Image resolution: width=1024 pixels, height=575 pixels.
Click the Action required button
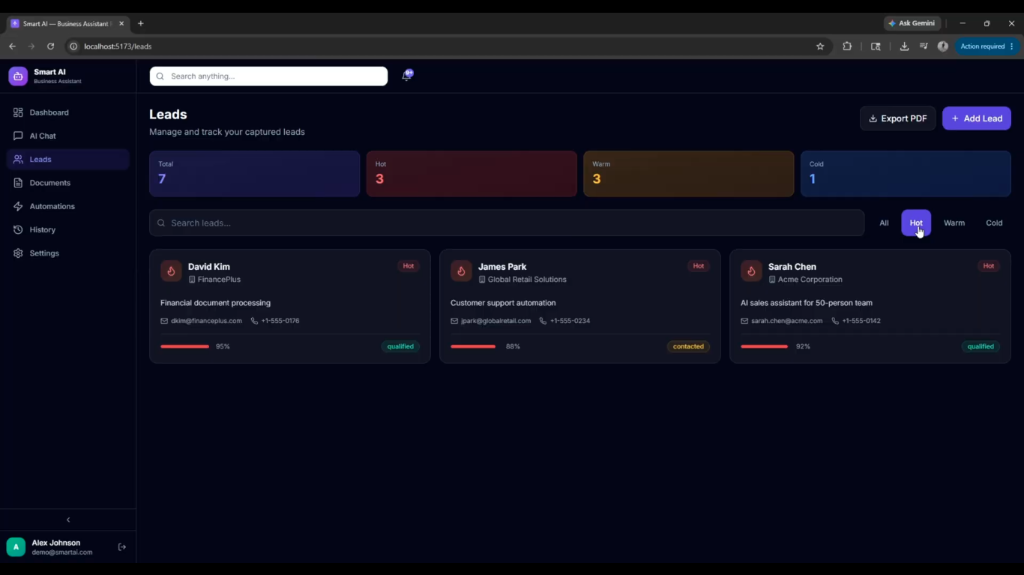987,46
